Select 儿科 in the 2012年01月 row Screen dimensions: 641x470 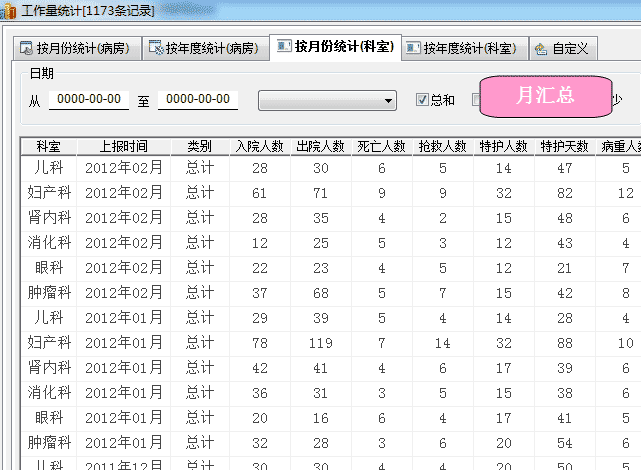click(49, 318)
